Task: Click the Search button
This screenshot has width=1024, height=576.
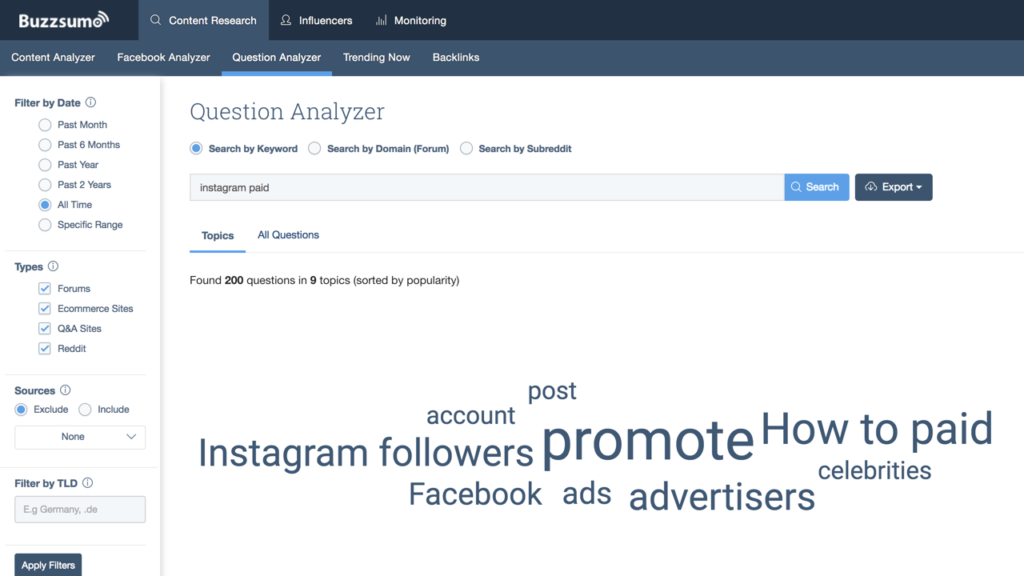Action: pyautogui.click(x=816, y=187)
